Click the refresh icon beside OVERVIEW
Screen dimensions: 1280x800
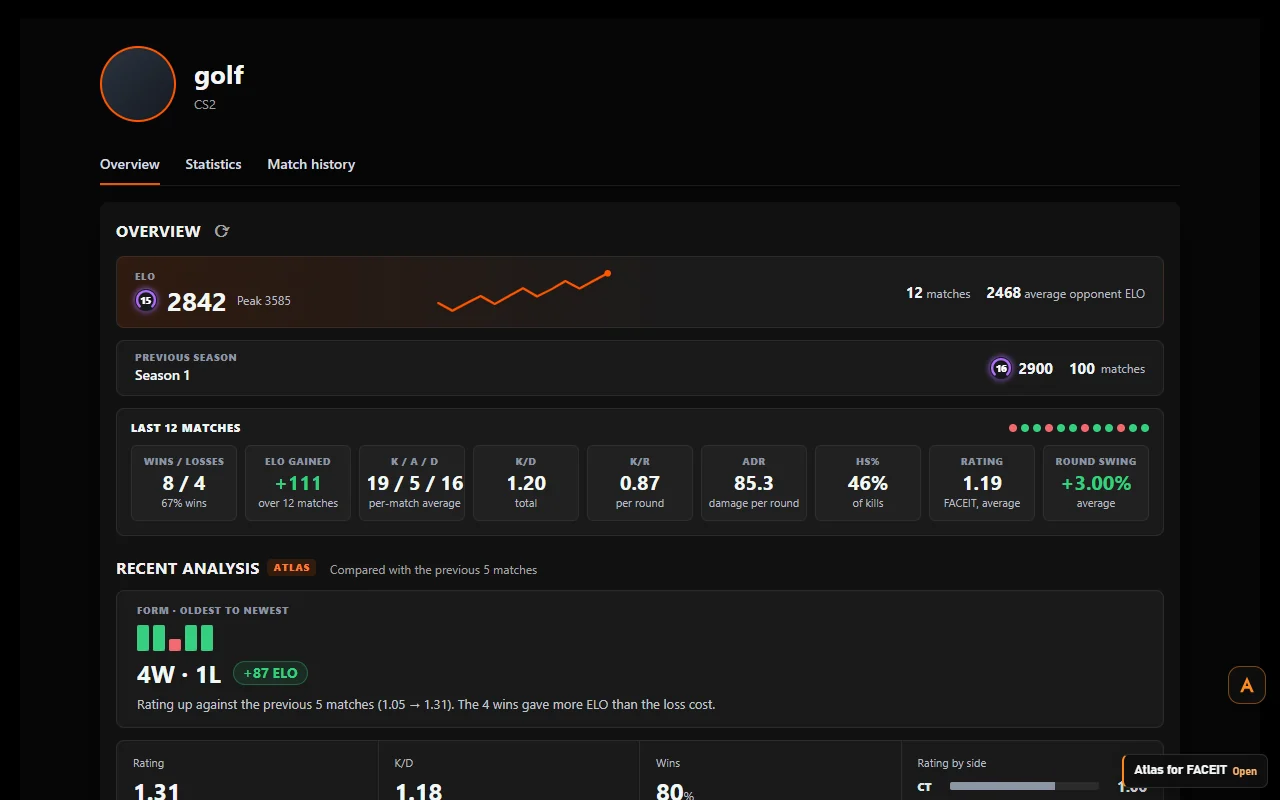coord(222,231)
